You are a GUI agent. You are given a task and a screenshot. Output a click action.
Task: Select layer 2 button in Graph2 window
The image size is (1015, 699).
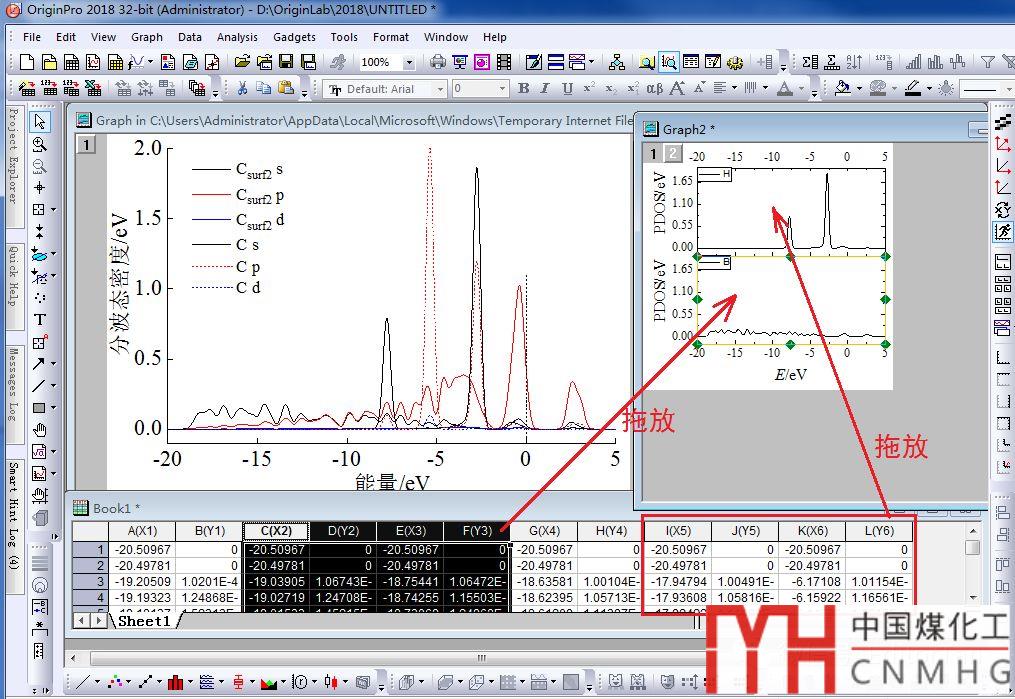pos(673,154)
